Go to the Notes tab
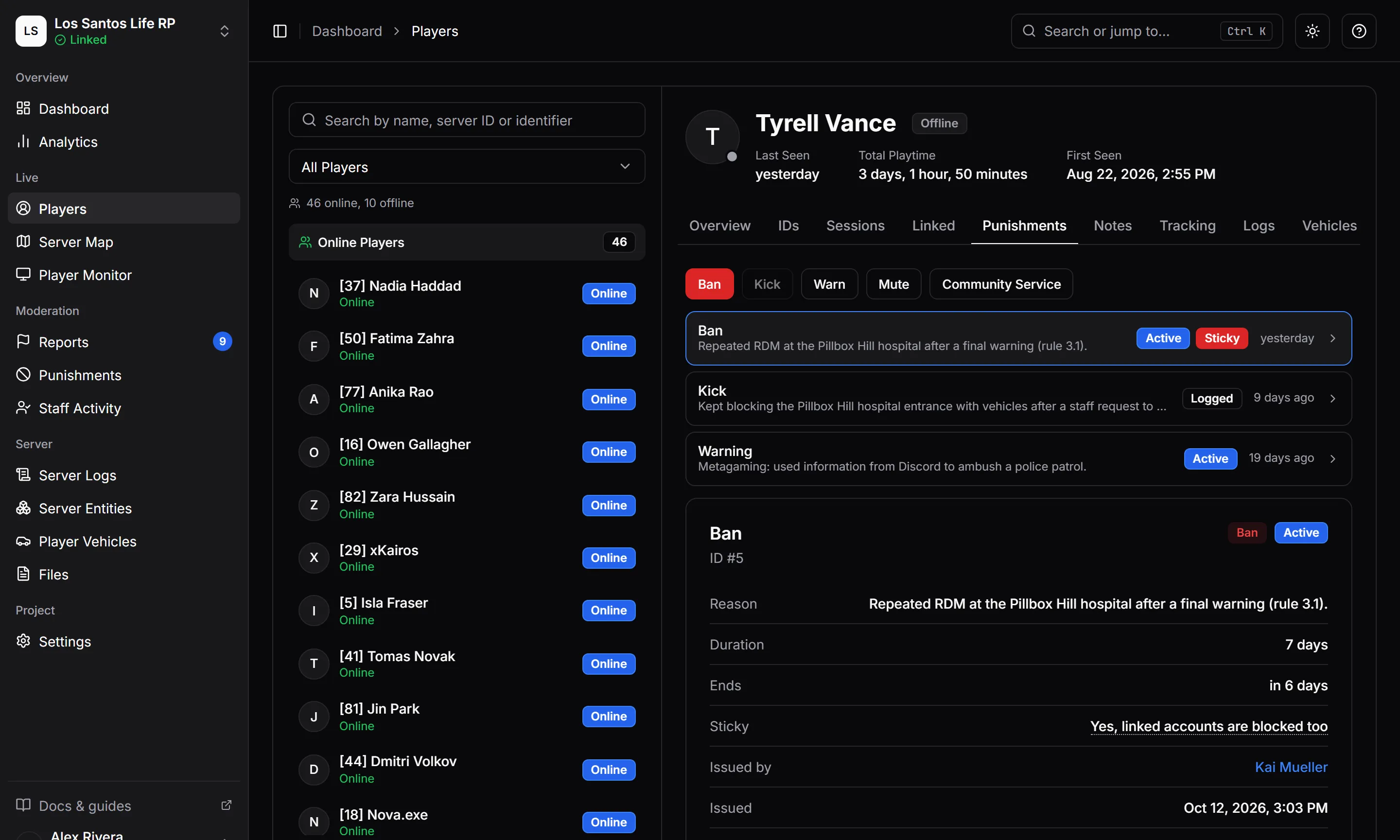This screenshot has width=1400, height=840. [1113, 226]
